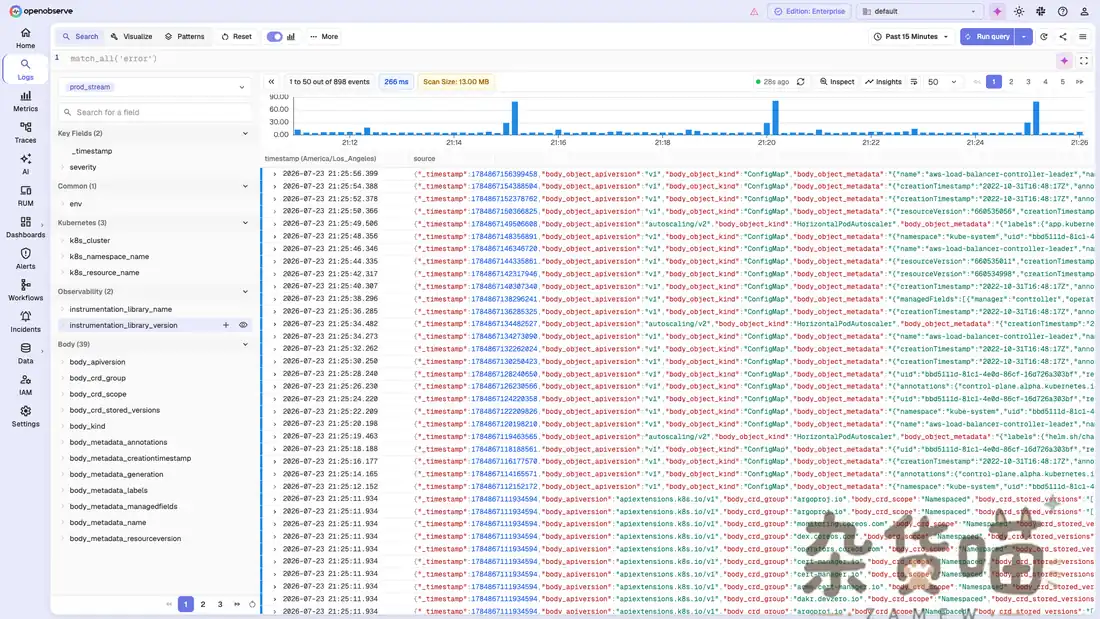Collapse the Observability group
This screenshot has height=619, width=1100.
[x=245, y=291]
